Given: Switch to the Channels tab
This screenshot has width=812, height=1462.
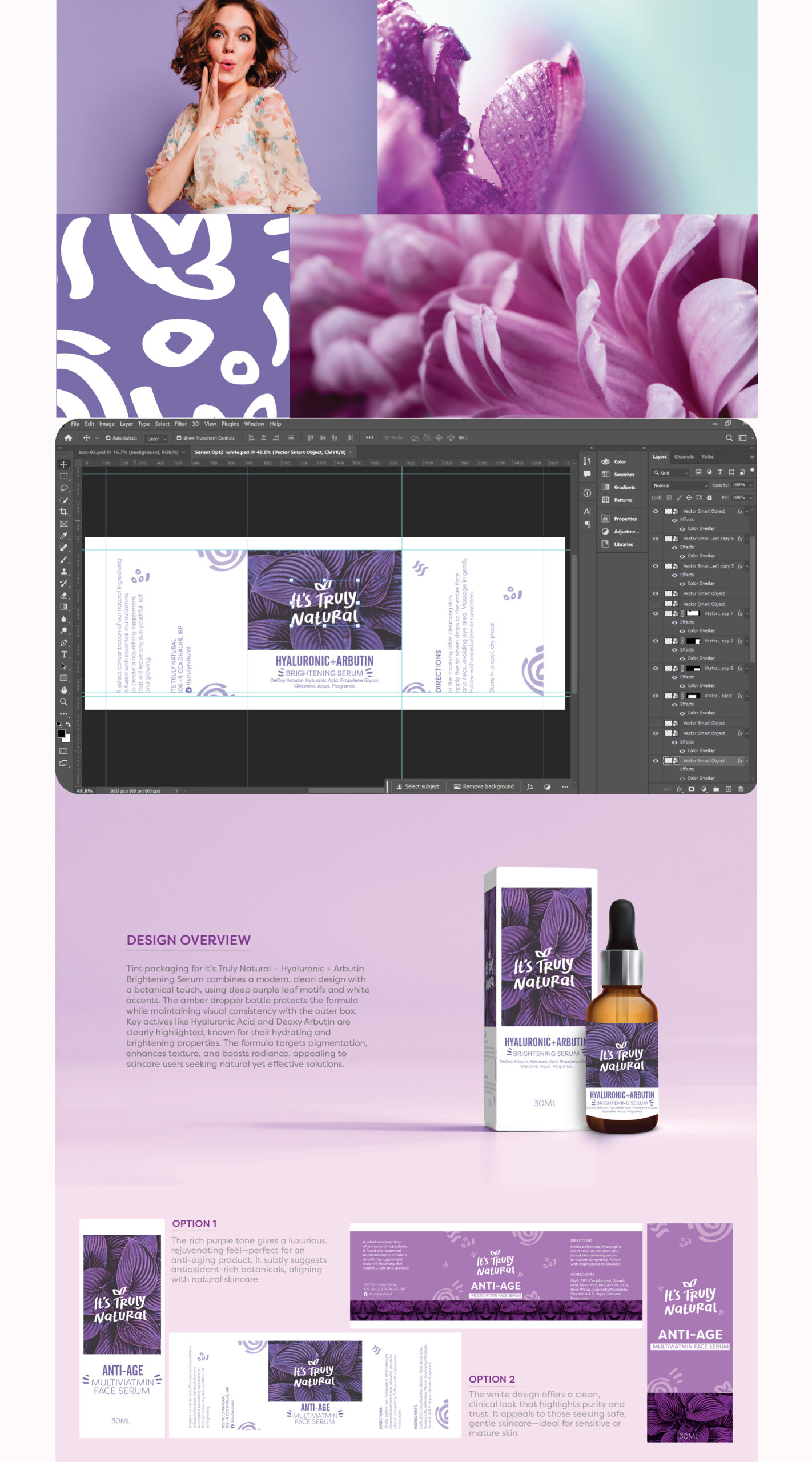Looking at the screenshot, I should coord(684,457).
